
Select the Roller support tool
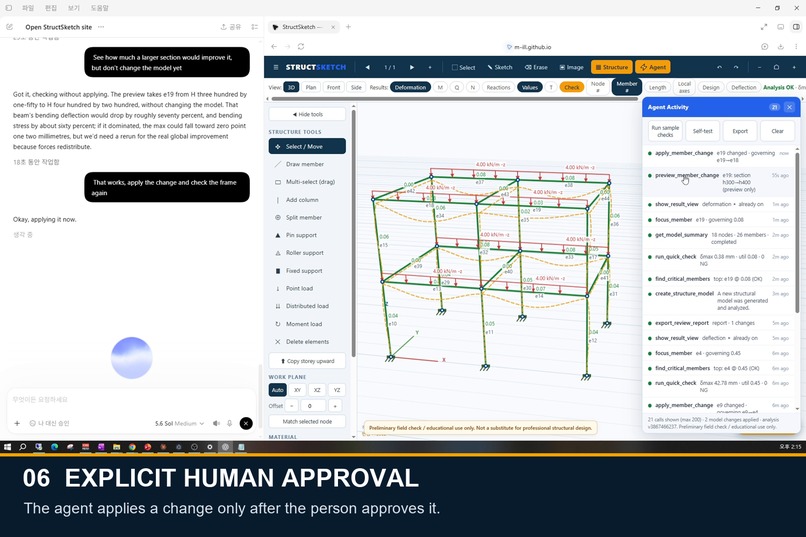pyautogui.click(x=307, y=253)
